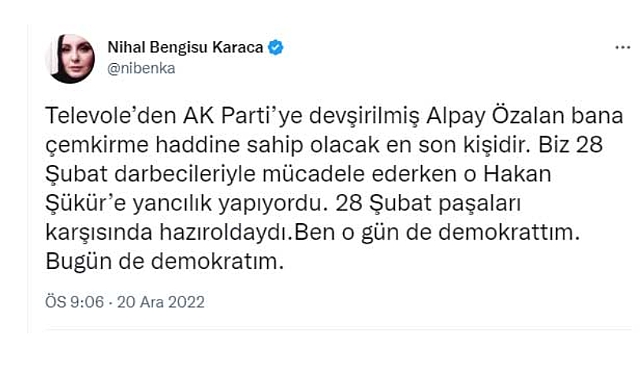The width and height of the screenshot is (641, 380).
Task: Open Nihal Bengisu Karaca's profile avatar
Action: pos(70,58)
